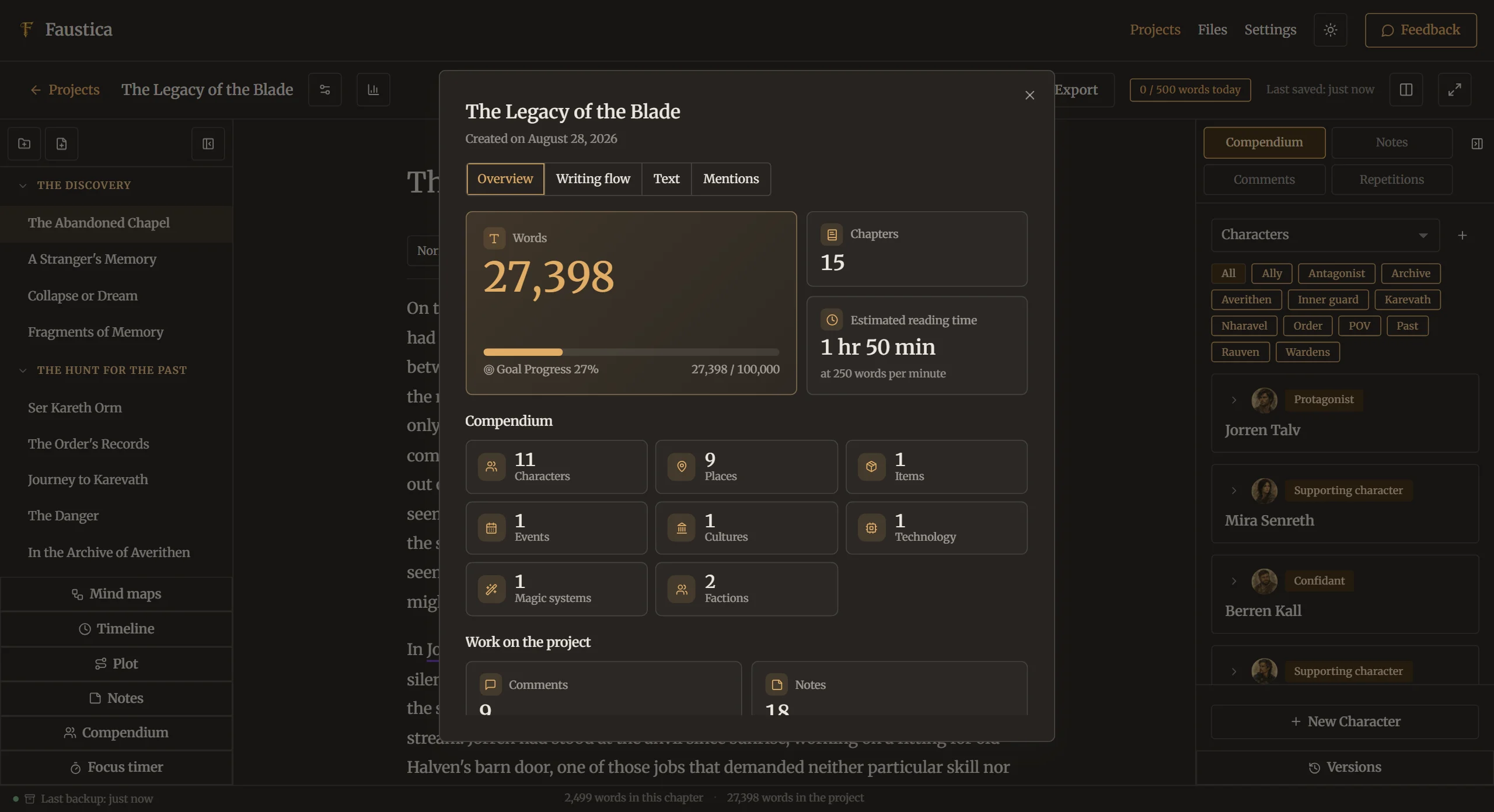Collapse THE DISCOVERY section
This screenshot has height=812, width=1494.
(x=23, y=185)
